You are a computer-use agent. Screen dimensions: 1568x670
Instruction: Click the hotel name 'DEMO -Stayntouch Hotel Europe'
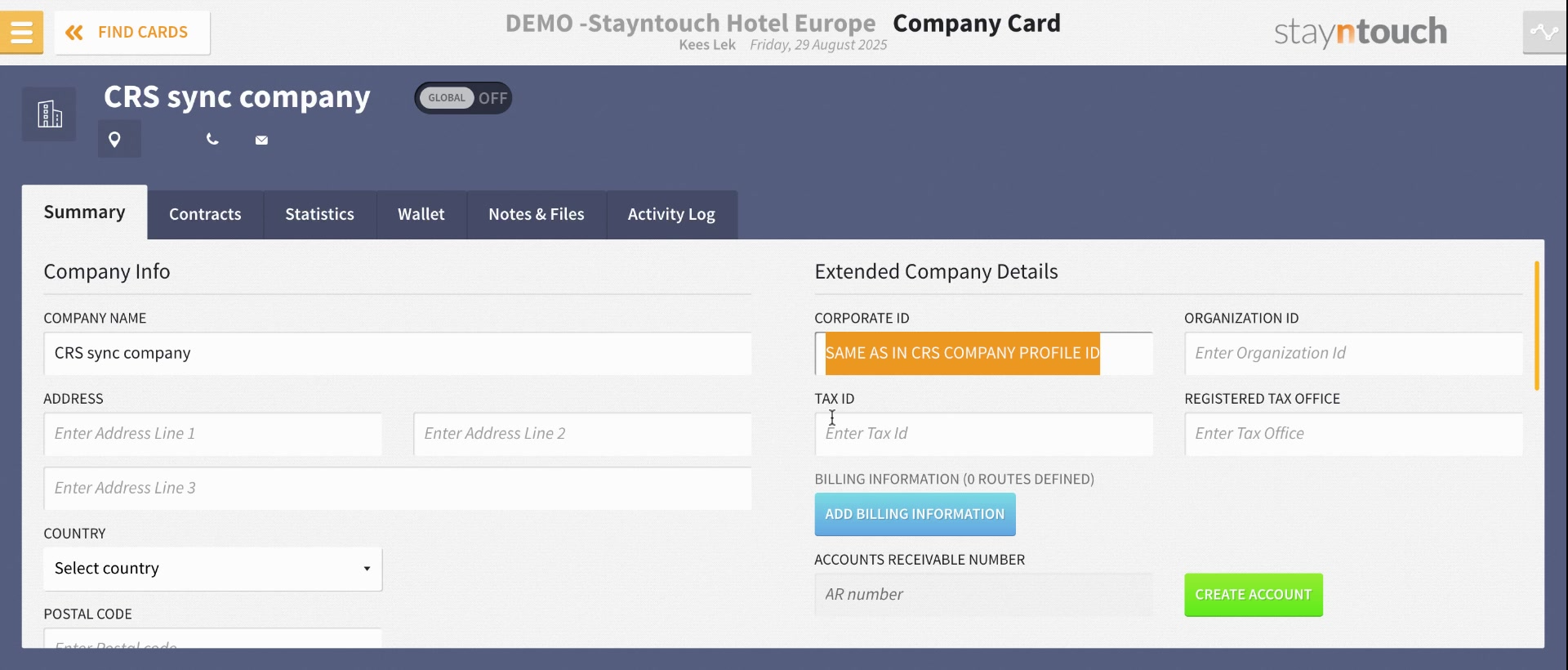point(690,23)
